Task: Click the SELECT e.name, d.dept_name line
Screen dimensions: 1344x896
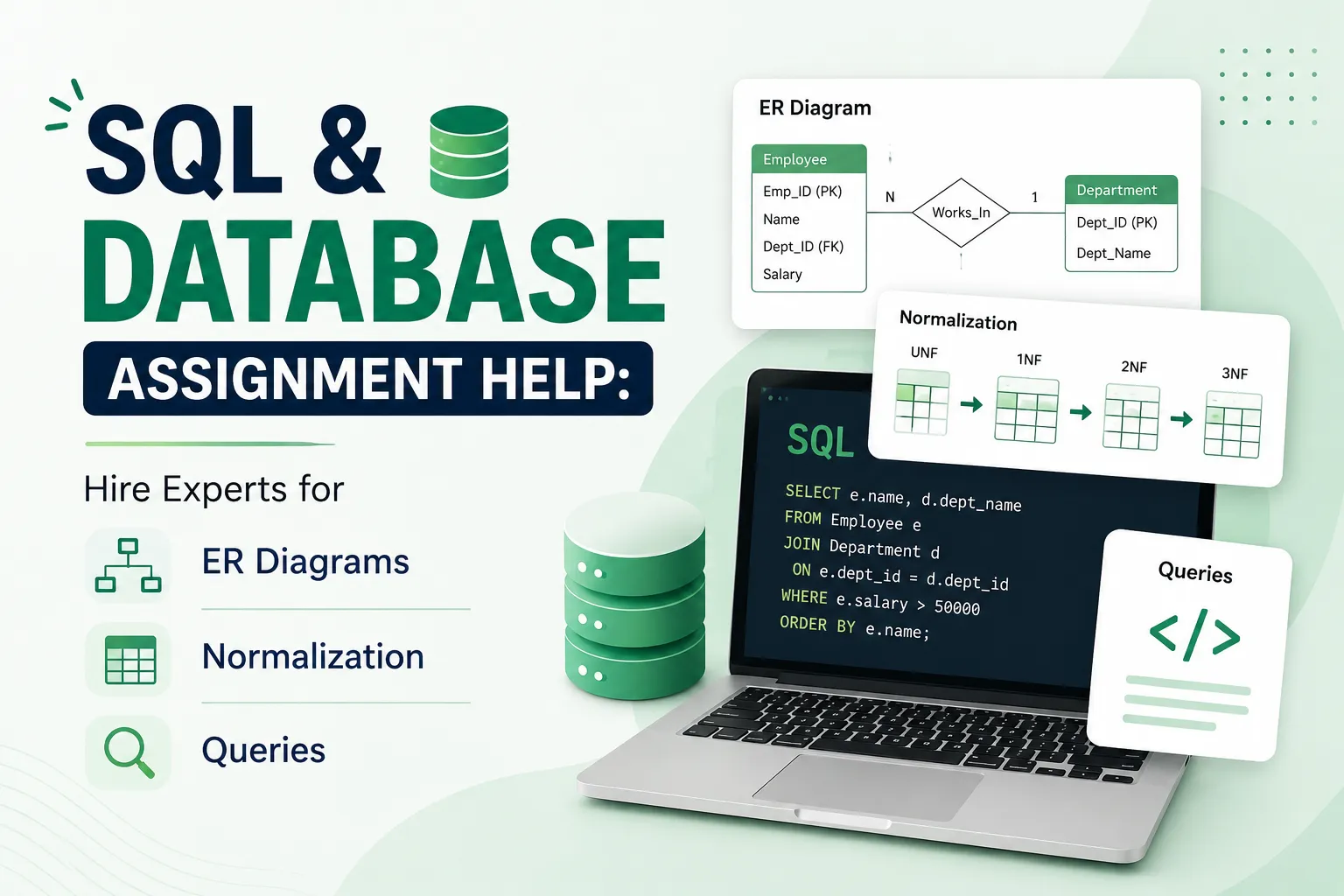Action: pyautogui.click(x=903, y=497)
